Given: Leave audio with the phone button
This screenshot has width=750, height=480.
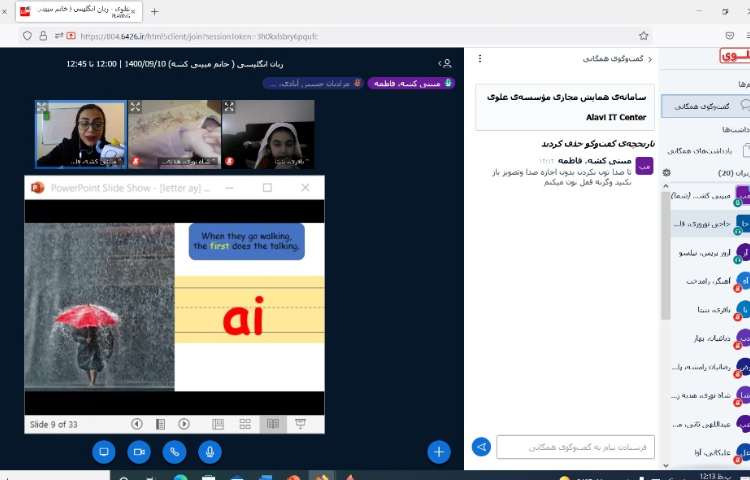Looking at the screenshot, I should click(x=174, y=452).
